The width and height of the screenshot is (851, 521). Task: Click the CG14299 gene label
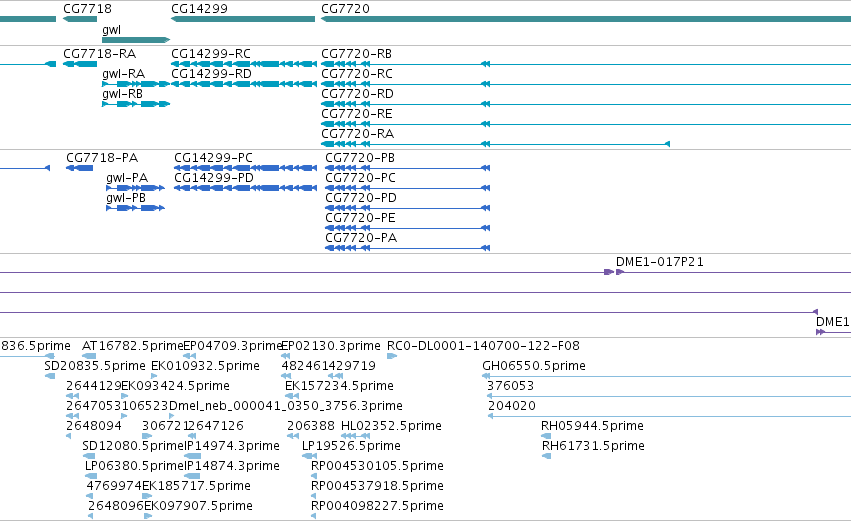point(199,9)
